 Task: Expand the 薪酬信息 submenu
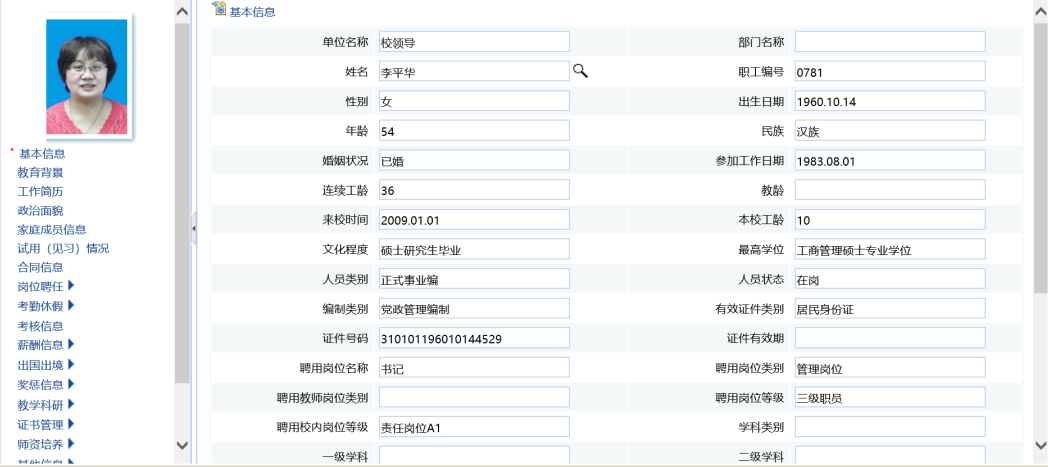71,345
